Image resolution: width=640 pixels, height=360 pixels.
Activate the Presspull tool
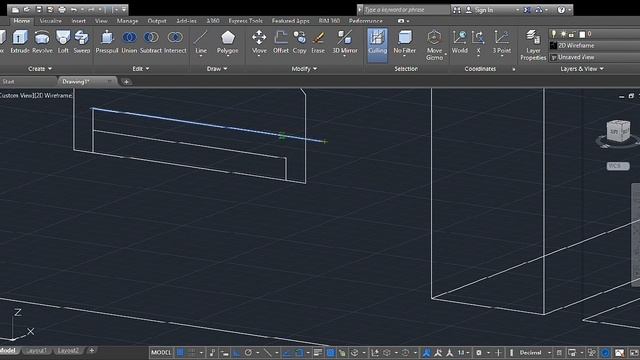pyautogui.click(x=107, y=42)
